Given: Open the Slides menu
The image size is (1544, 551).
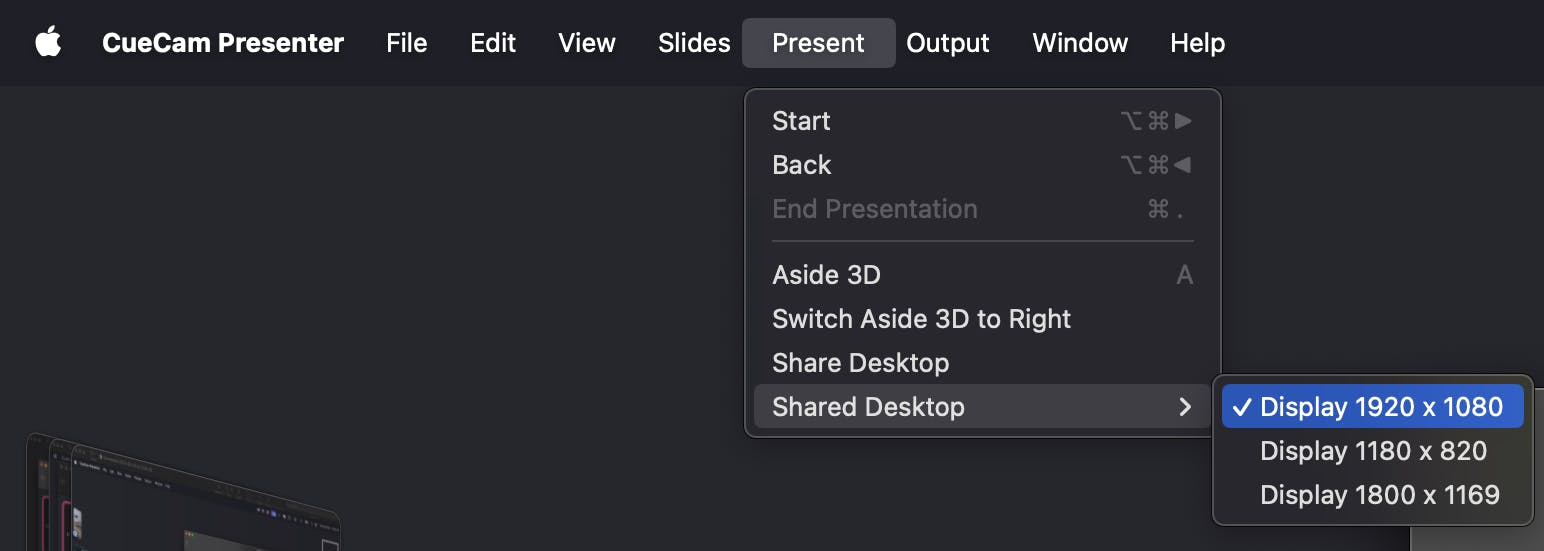Looking at the screenshot, I should coord(694,43).
